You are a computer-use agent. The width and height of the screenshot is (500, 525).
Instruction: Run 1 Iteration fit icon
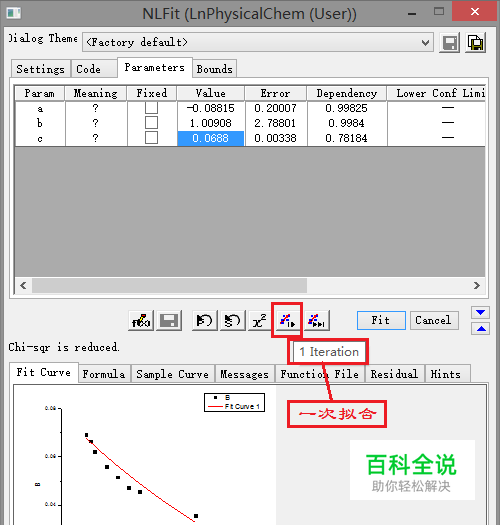[x=287, y=321]
